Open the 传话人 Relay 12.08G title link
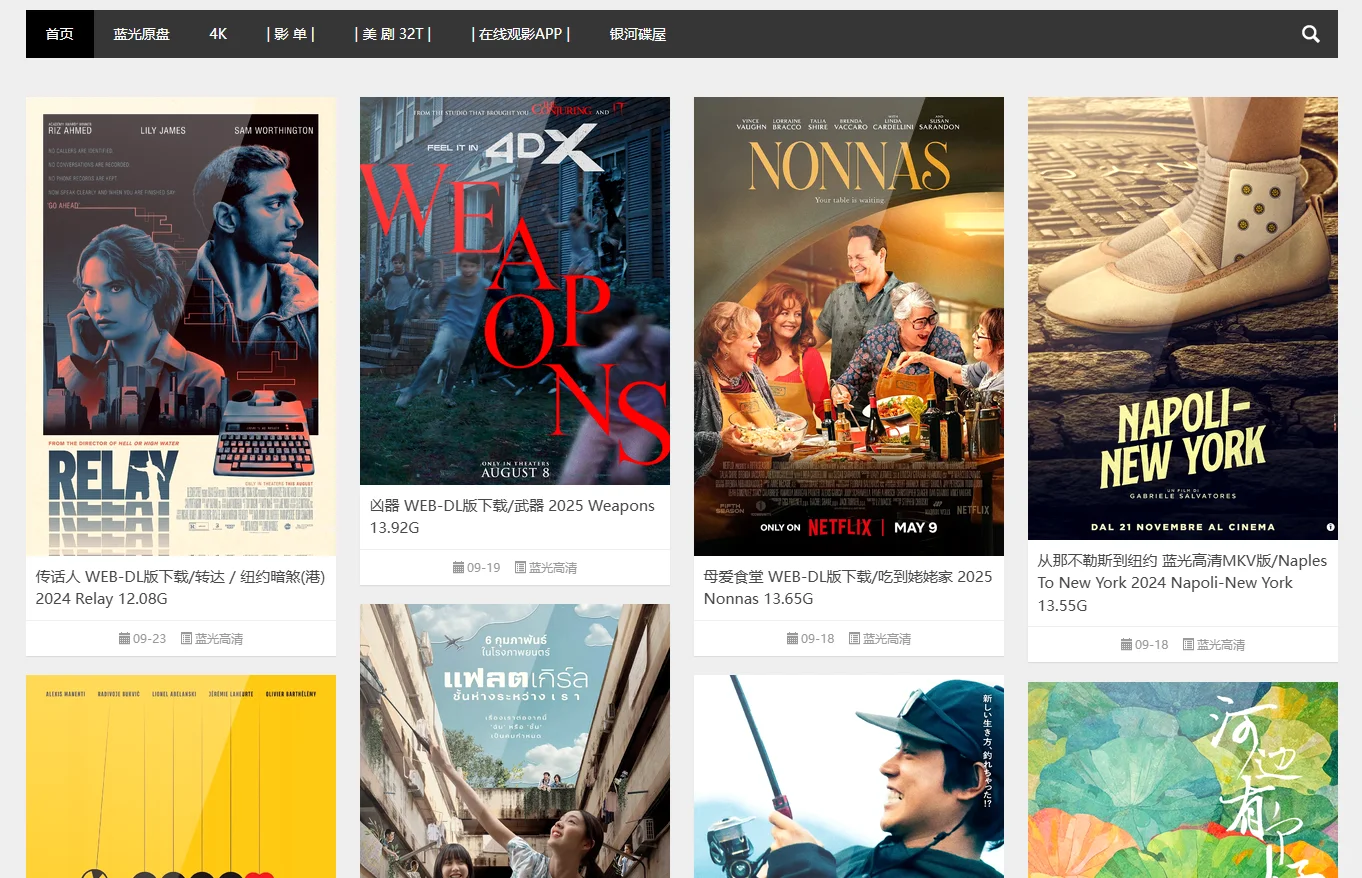The height and width of the screenshot is (878, 1362). pyautogui.click(x=180, y=588)
